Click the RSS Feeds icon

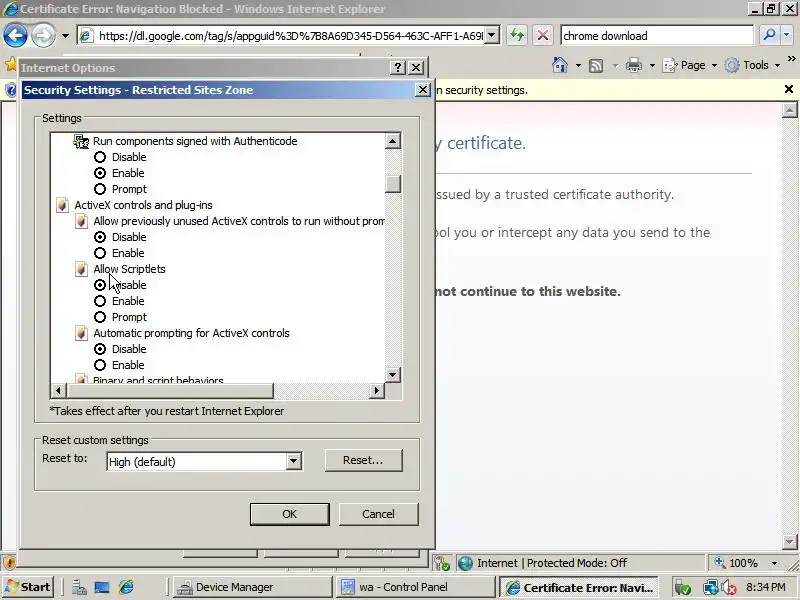pyautogui.click(x=596, y=65)
